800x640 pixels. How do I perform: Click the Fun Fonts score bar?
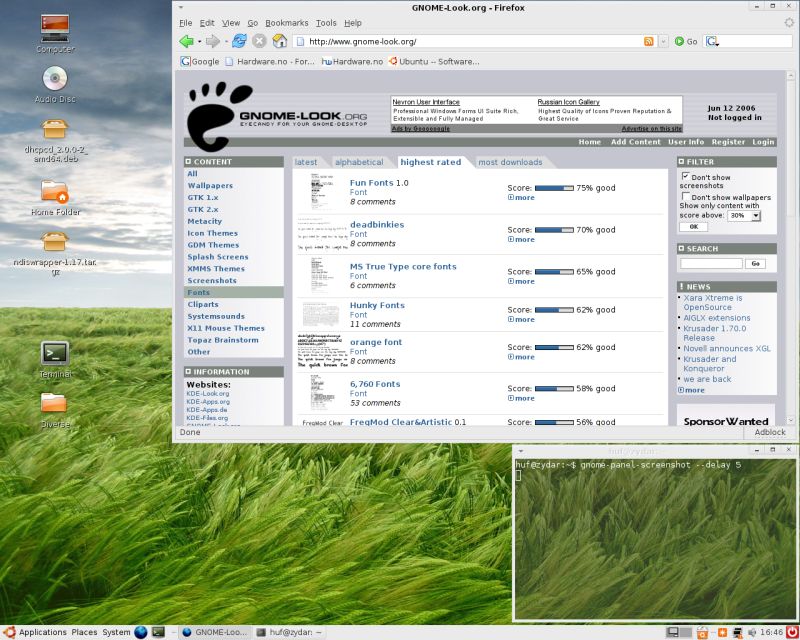554,188
